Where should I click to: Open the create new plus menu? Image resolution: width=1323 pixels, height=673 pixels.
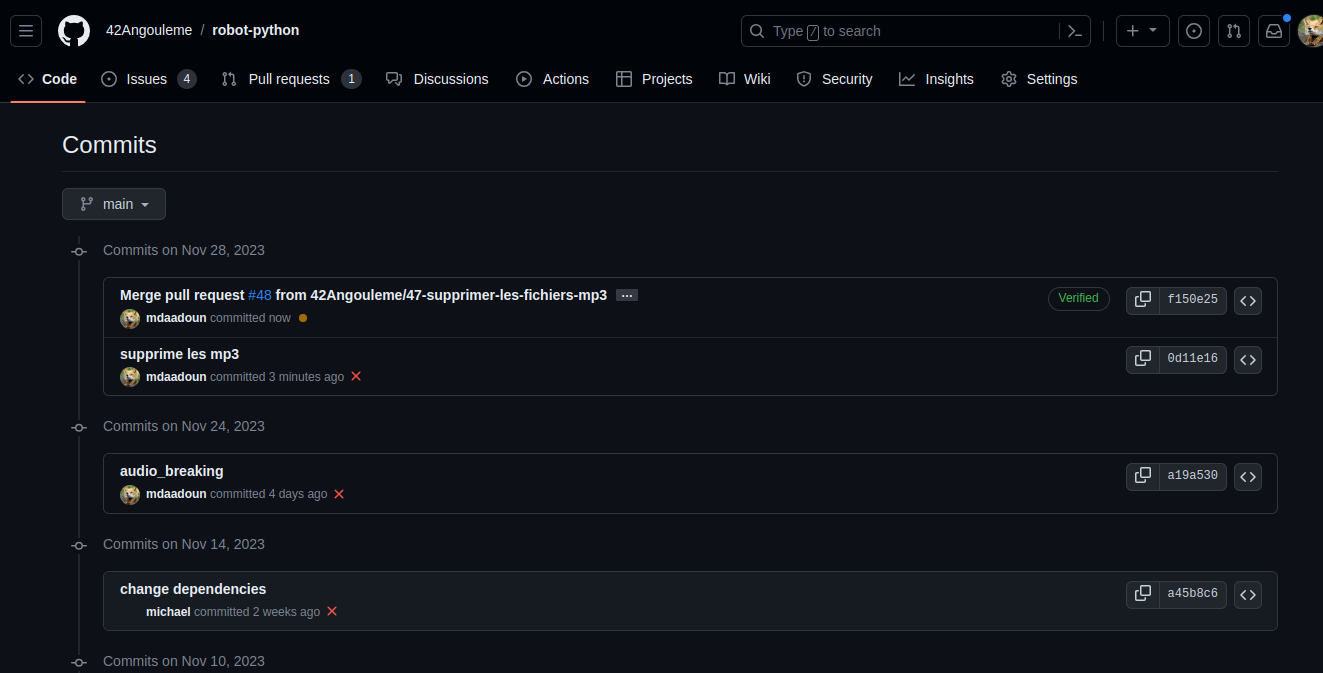coord(1141,31)
